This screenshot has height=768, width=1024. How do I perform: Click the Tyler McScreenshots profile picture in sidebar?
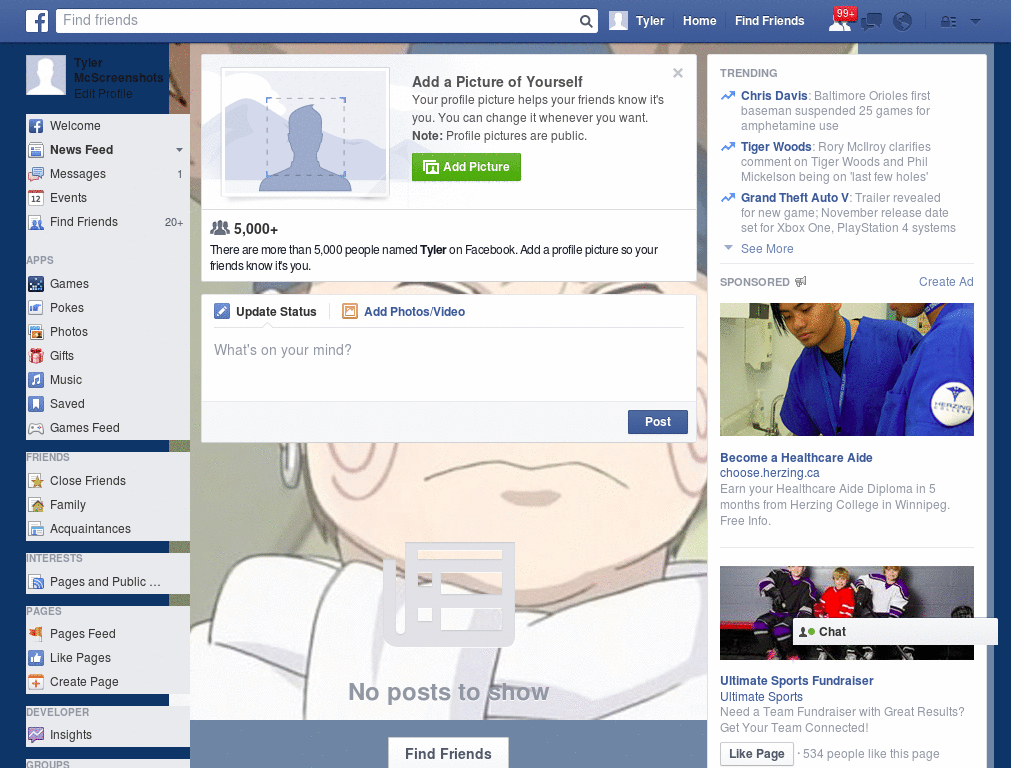[x=46, y=75]
